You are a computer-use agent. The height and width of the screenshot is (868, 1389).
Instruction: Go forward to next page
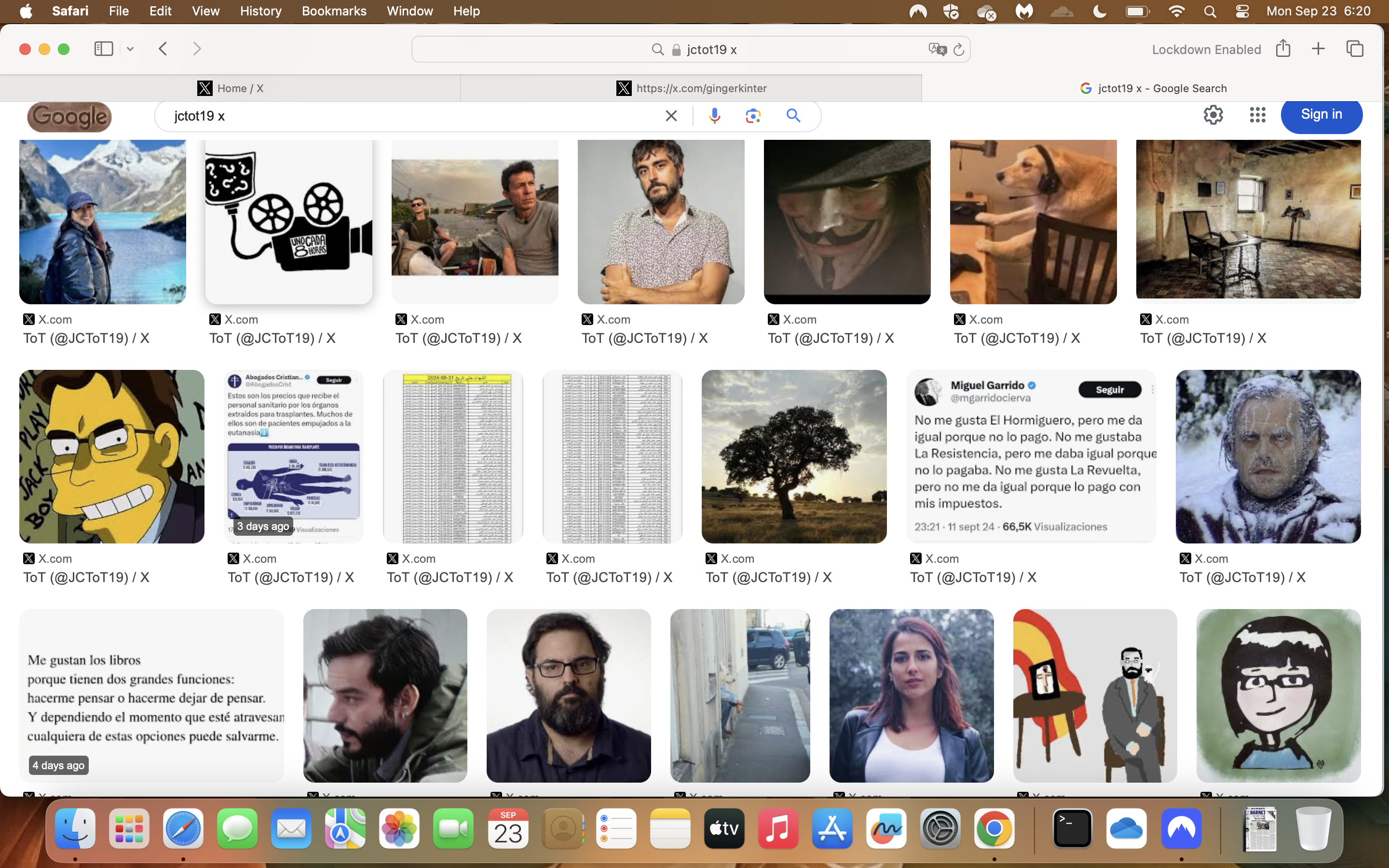point(197,49)
